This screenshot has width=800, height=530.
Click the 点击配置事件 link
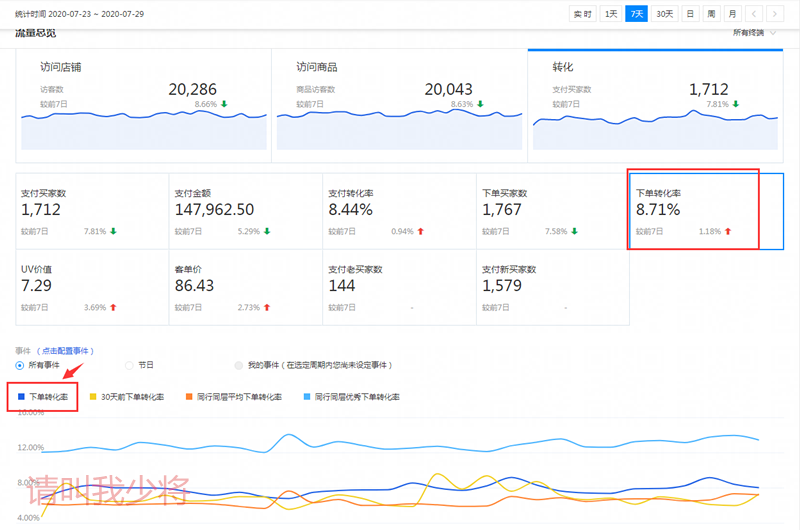click(65, 351)
